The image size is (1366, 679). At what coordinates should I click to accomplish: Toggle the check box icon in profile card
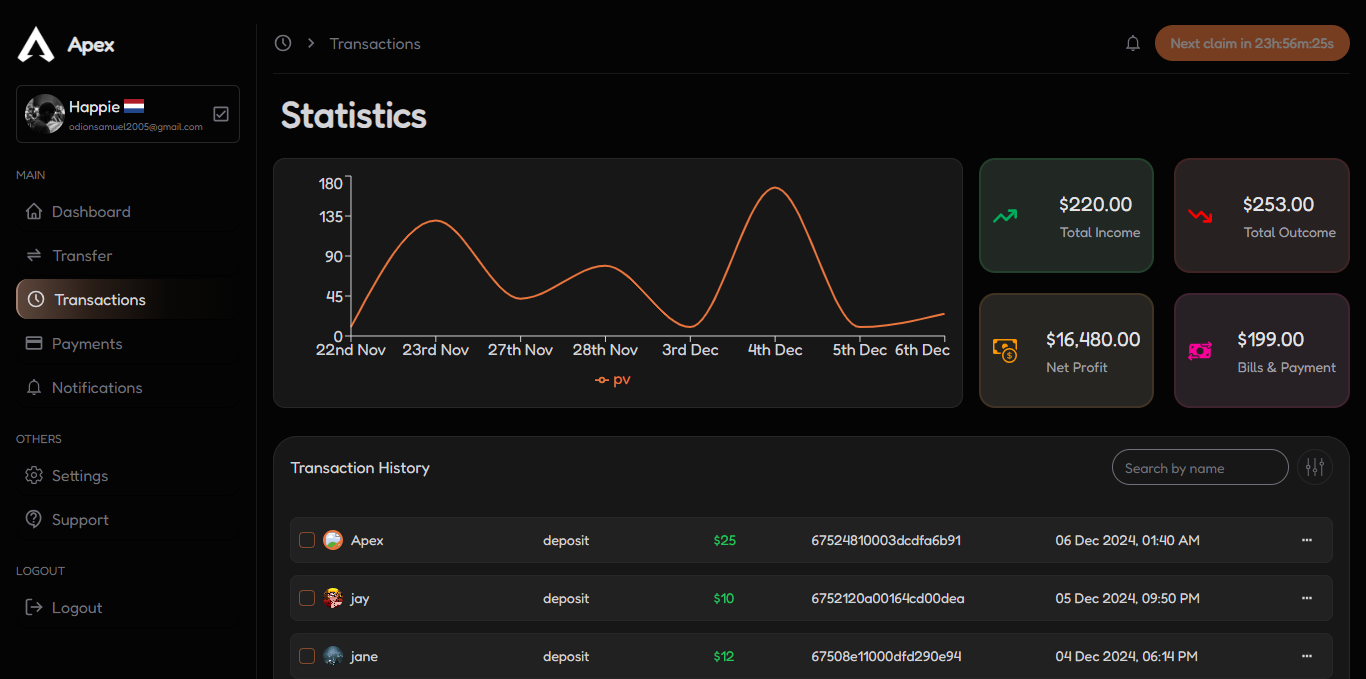pos(221,114)
